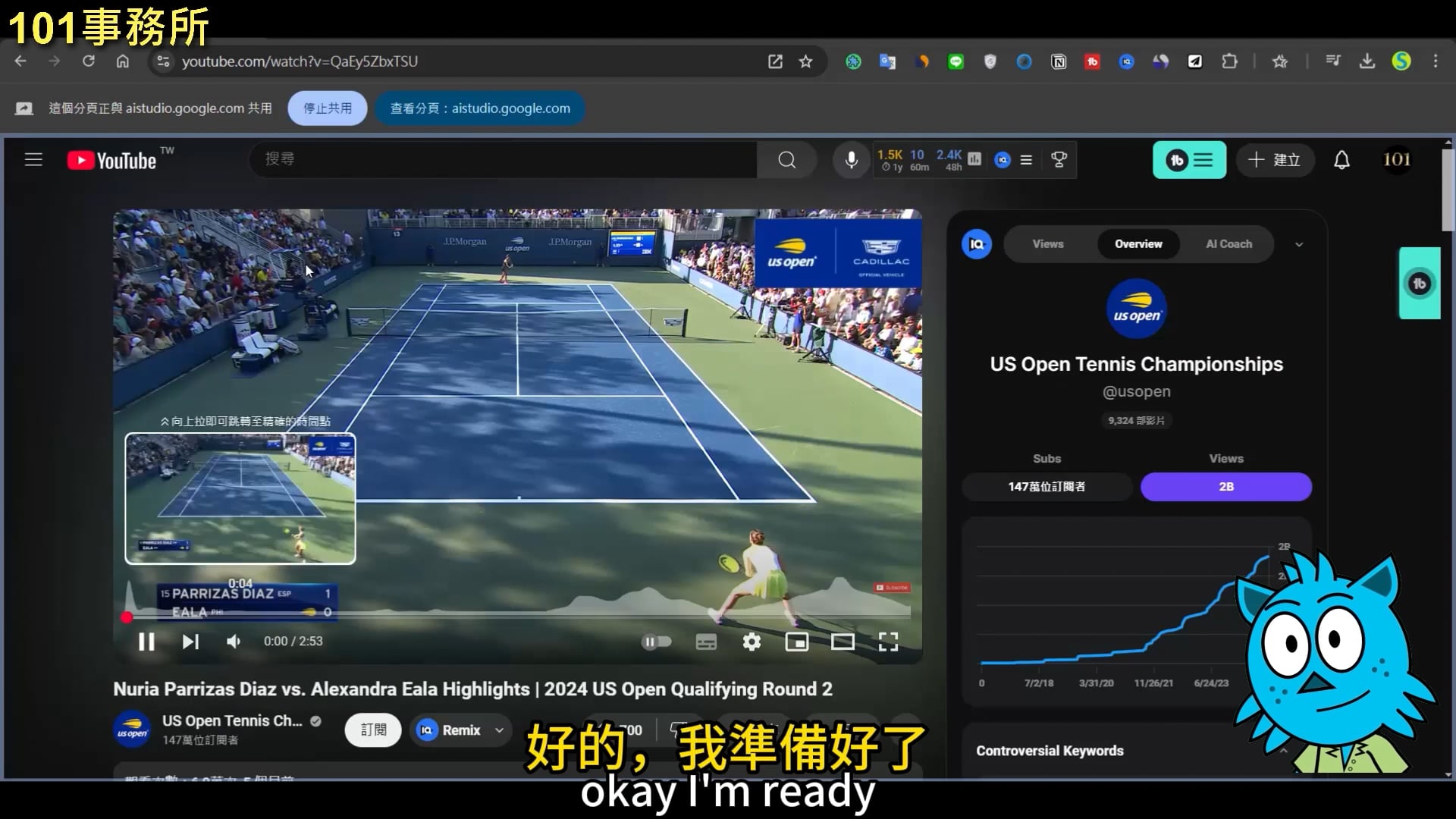Open video settings gear
The width and height of the screenshot is (1456, 819).
pos(752,642)
